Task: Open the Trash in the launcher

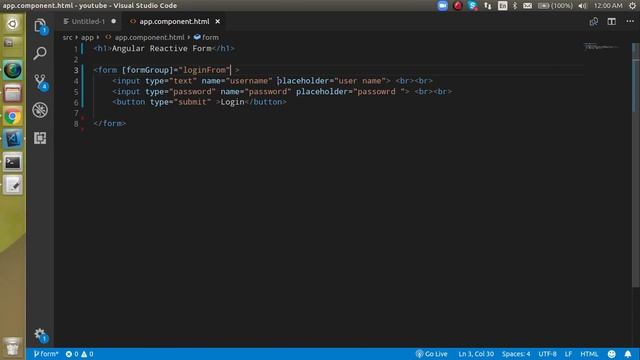Action: point(13,347)
